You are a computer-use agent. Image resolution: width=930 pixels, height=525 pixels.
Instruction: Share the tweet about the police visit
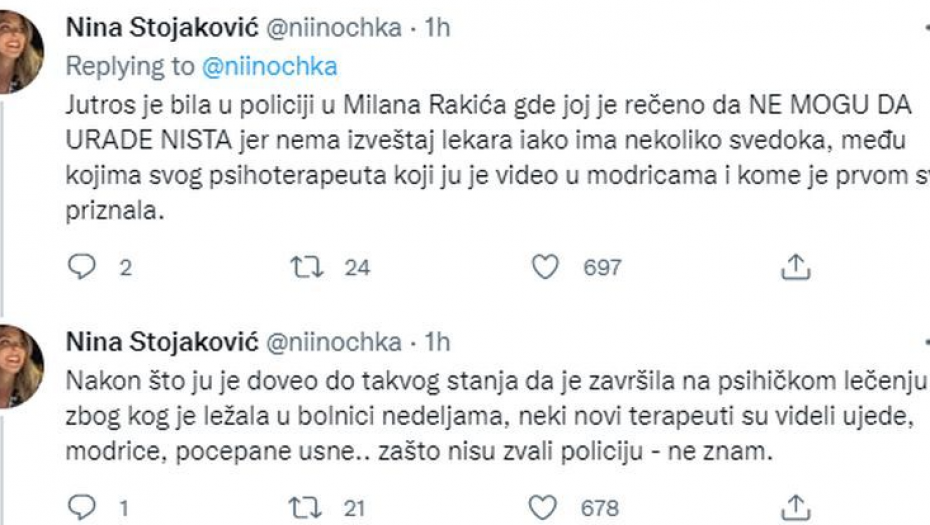point(793,267)
